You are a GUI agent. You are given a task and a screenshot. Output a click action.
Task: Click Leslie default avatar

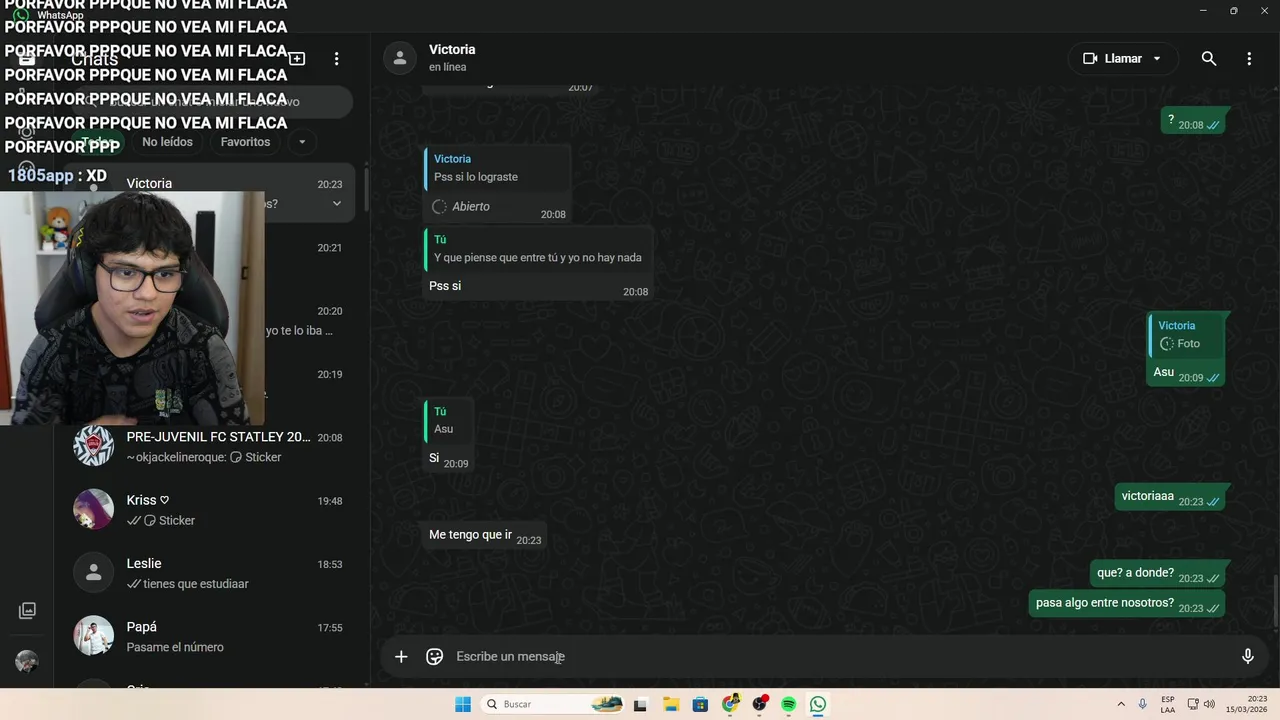click(x=93, y=573)
